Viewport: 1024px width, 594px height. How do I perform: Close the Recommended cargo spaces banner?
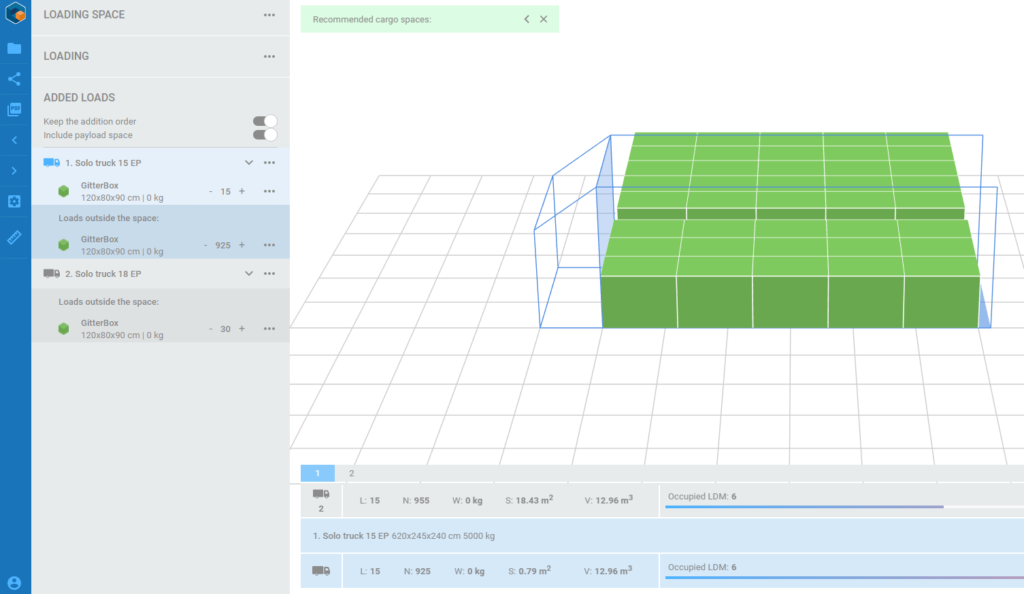point(544,19)
